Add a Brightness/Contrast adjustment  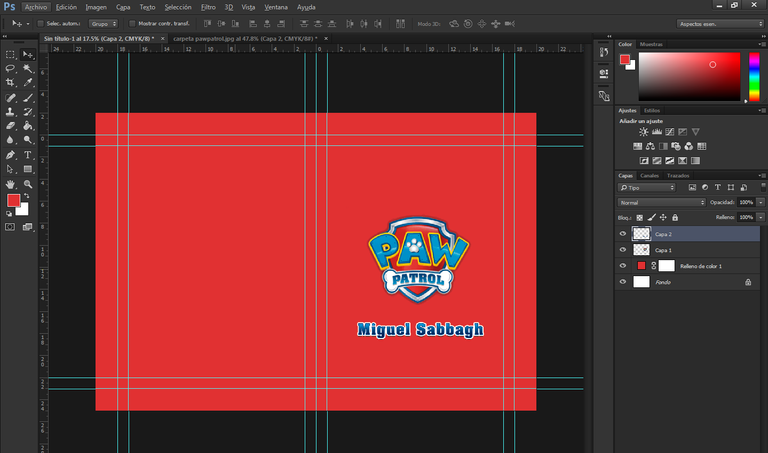[x=644, y=132]
